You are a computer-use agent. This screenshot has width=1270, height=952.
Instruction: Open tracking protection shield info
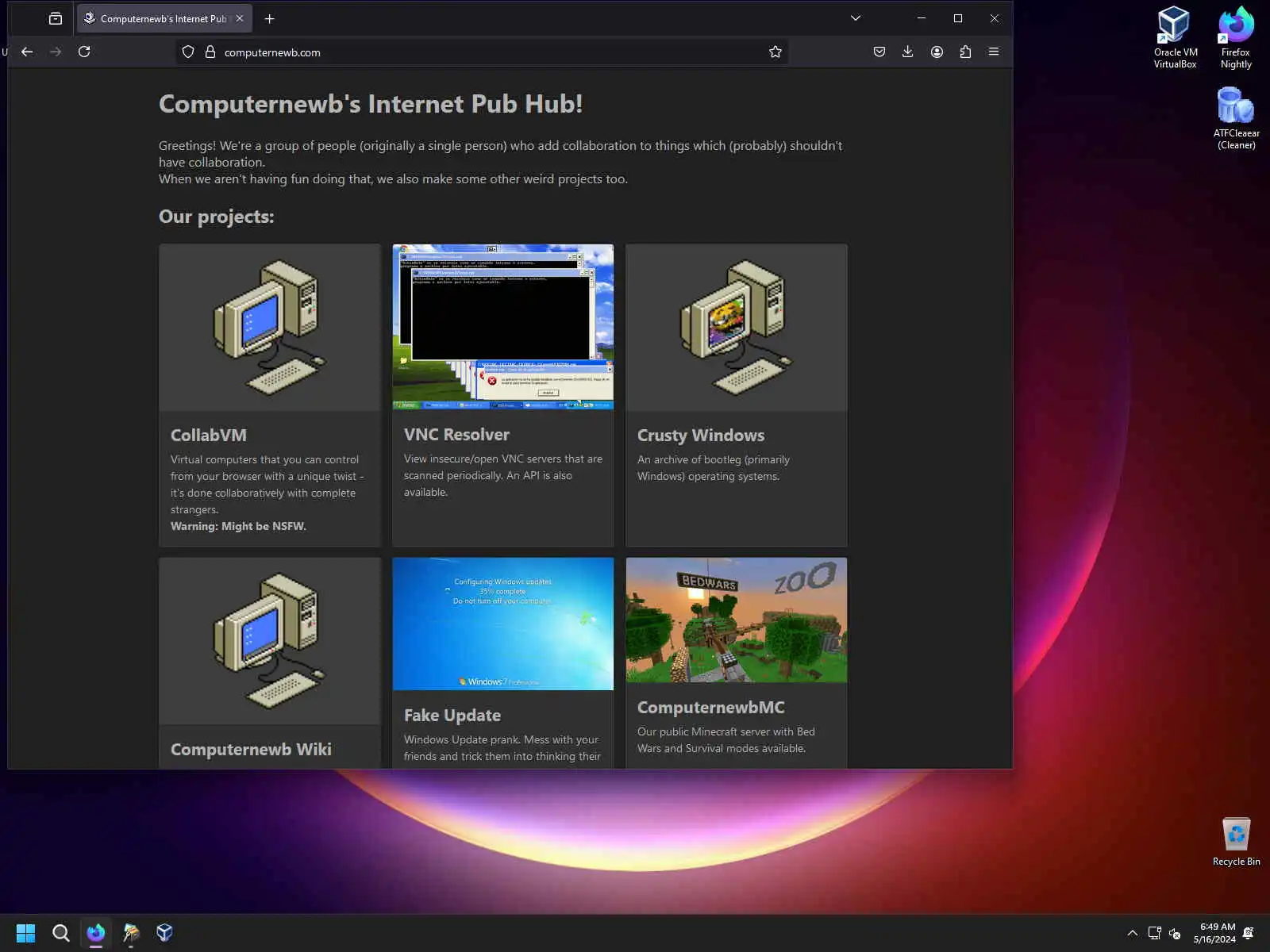pos(188,52)
